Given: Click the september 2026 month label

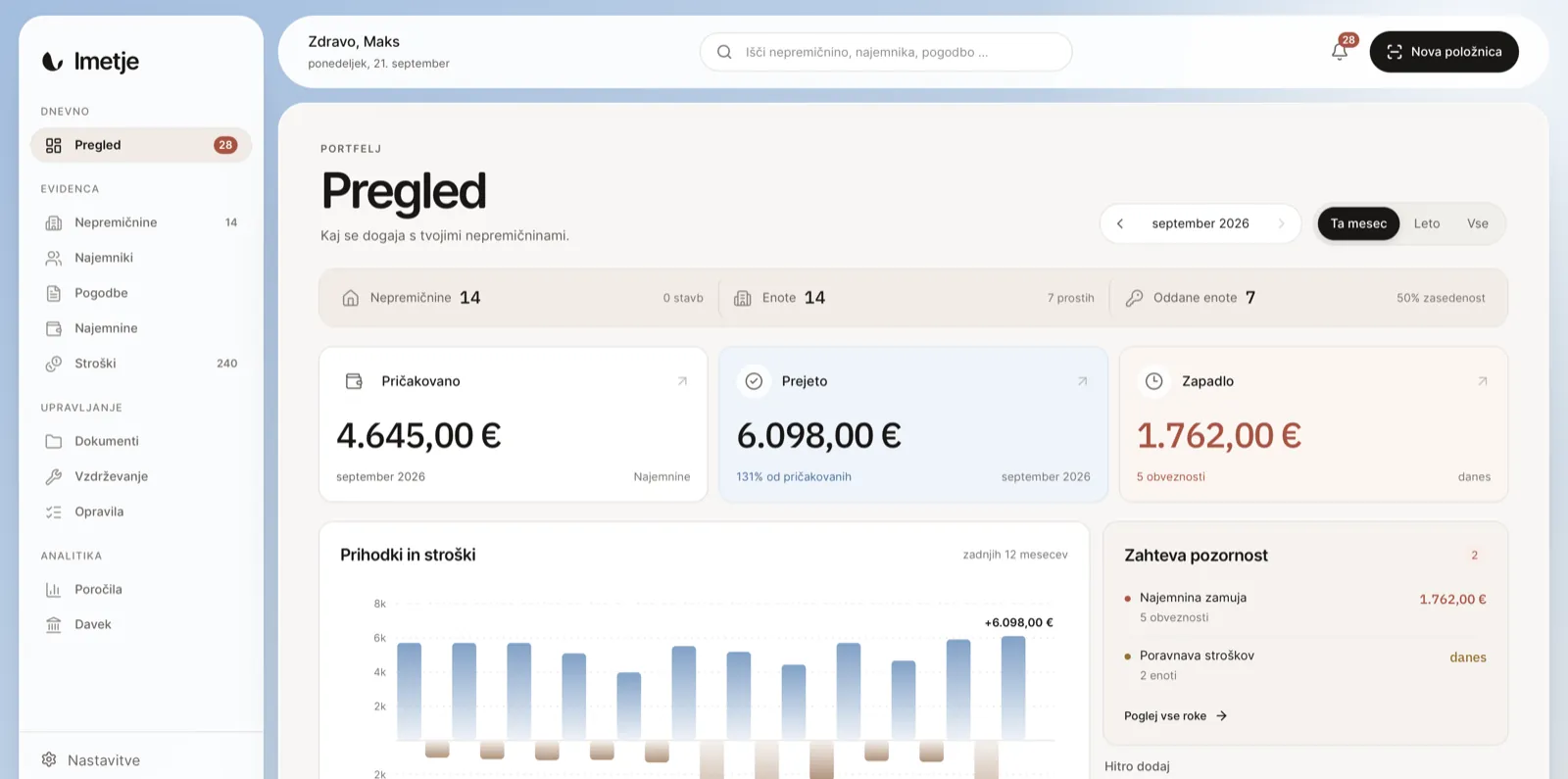Looking at the screenshot, I should [1200, 223].
